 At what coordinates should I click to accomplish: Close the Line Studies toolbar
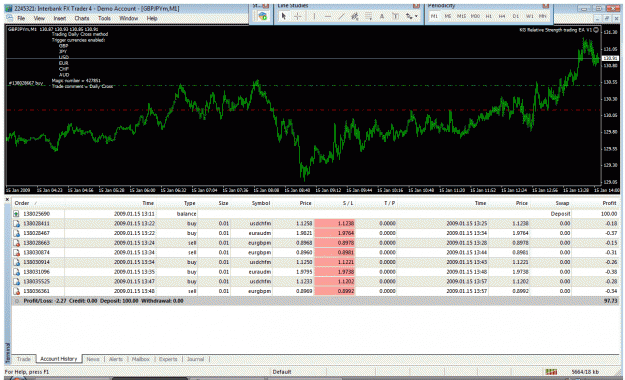click(416, 6)
